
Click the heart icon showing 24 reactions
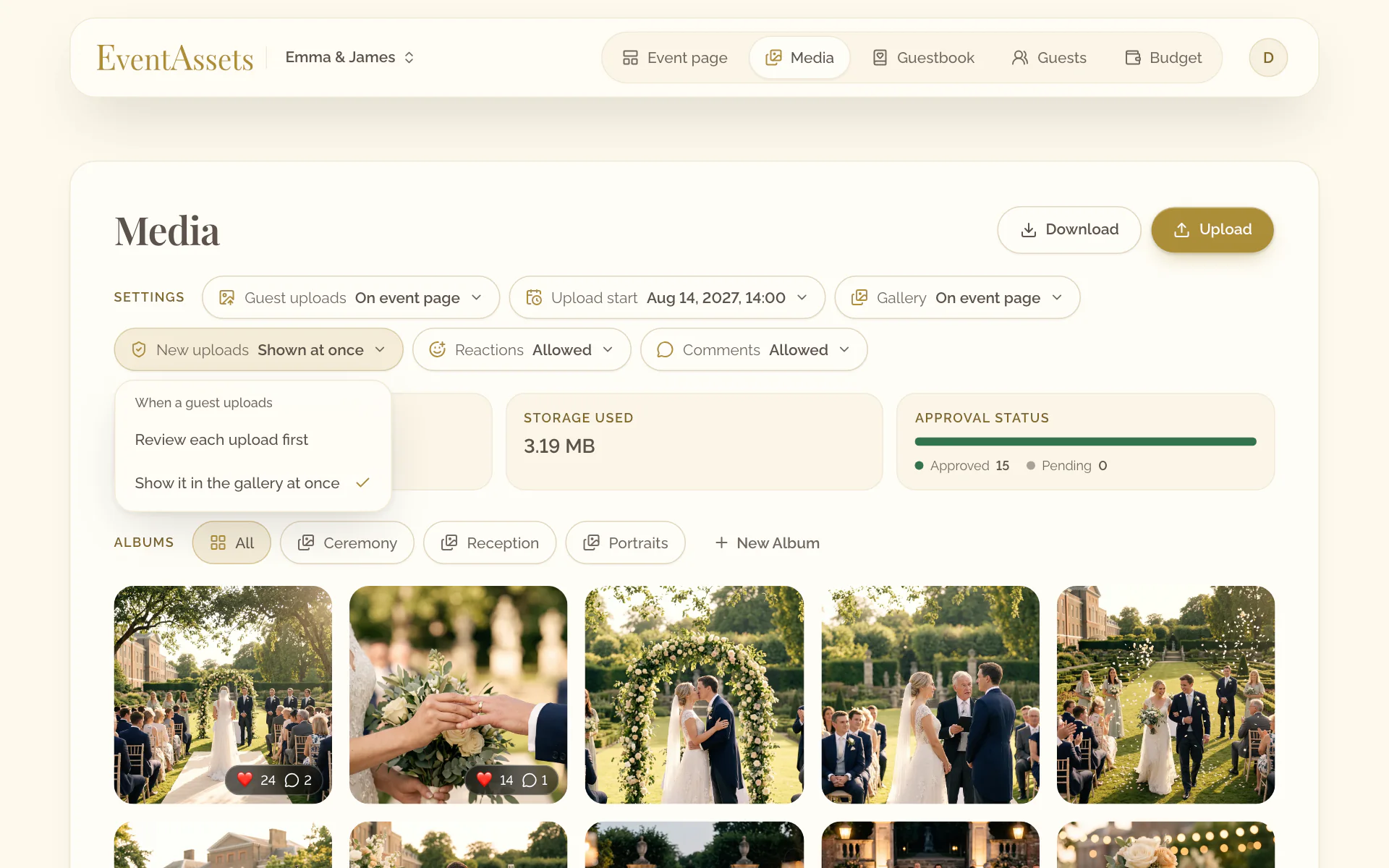point(245,780)
